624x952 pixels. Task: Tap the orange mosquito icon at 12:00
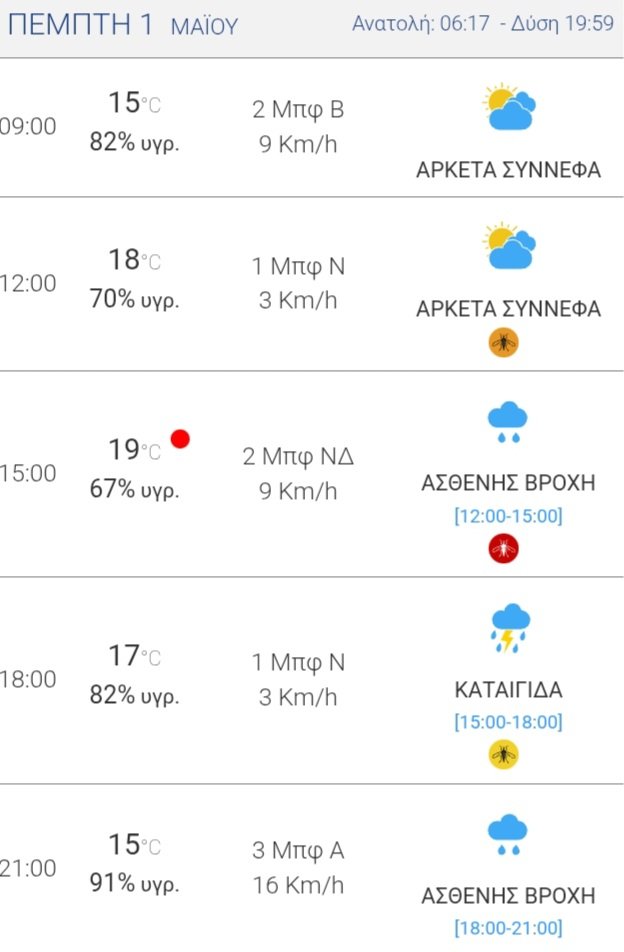click(504, 342)
